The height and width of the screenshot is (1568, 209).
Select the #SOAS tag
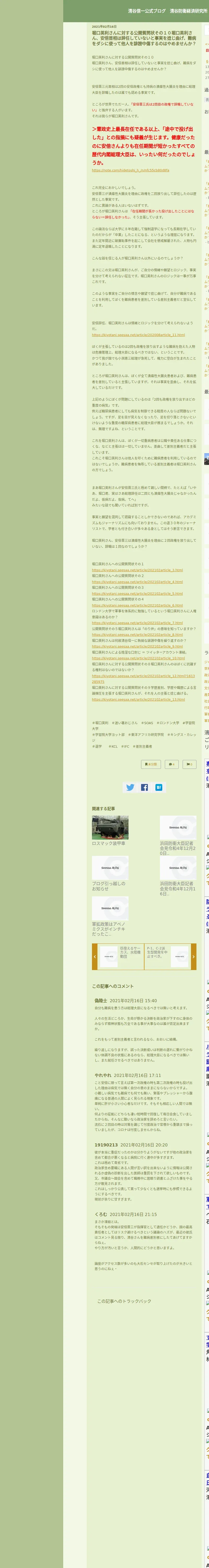pyautogui.click(x=147, y=723)
